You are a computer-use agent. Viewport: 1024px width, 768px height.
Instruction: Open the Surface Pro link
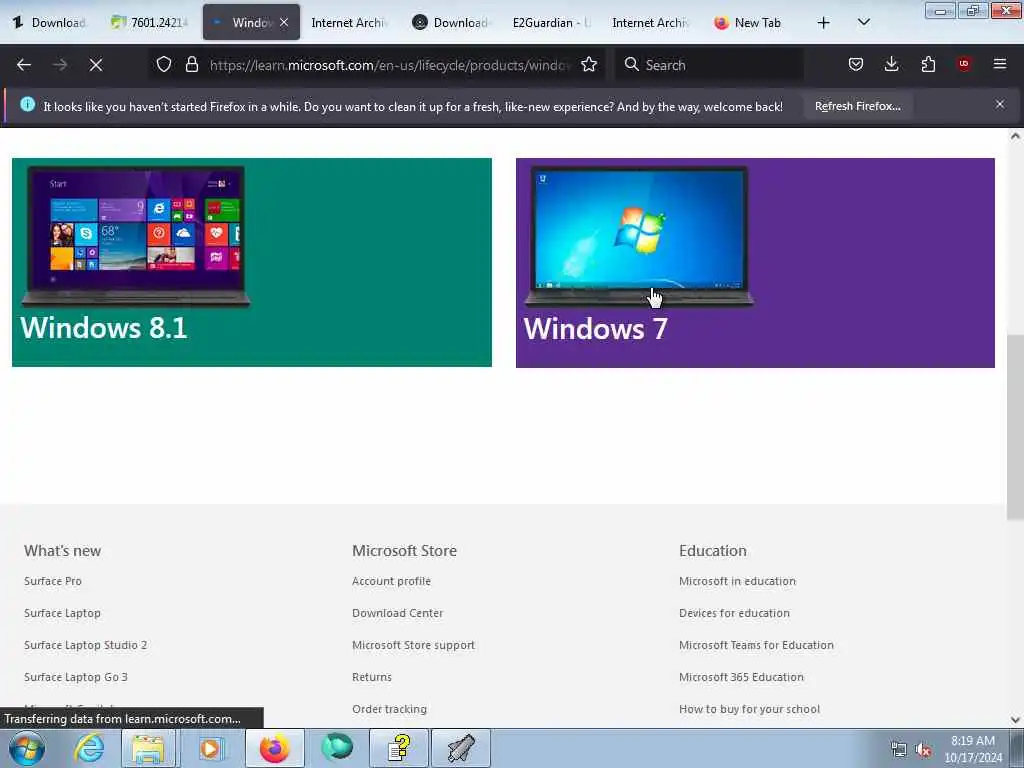[53, 581]
